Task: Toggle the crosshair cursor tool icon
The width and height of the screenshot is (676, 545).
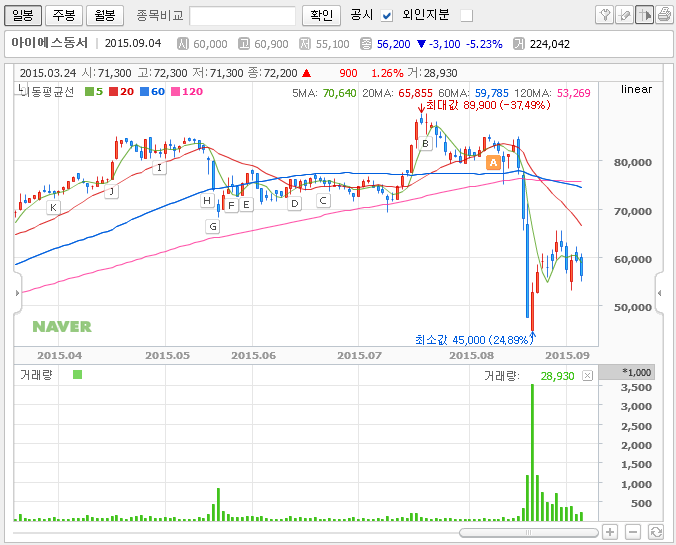Action: point(645,15)
